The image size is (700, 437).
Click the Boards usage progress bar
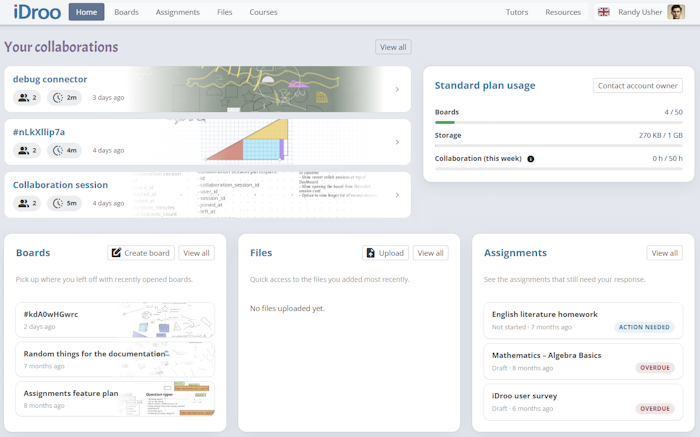click(559, 122)
